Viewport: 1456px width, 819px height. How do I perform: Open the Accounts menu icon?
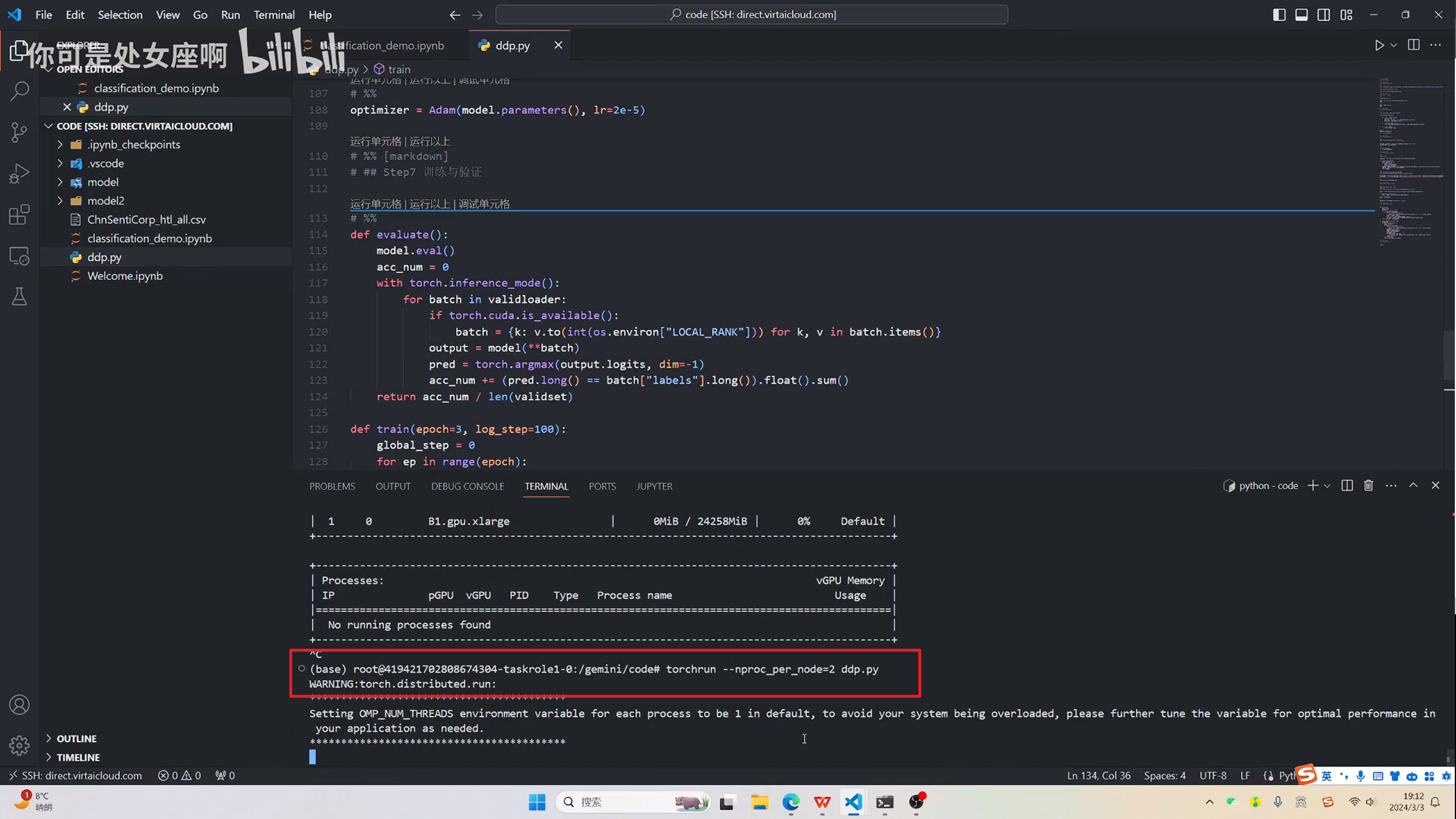(x=19, y=705)
